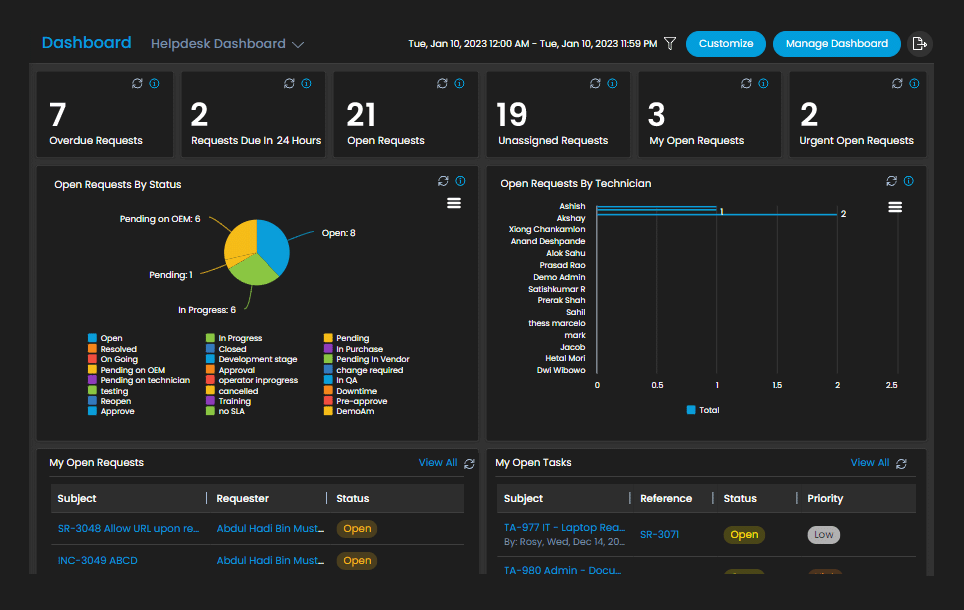Show info for Urgent Open Requests widget
This screenshot has width=964, height=610.
pos(914,83)
